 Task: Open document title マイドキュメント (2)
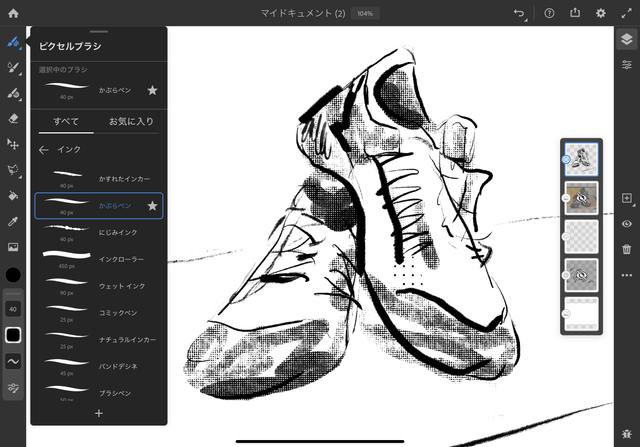point(303,13)
